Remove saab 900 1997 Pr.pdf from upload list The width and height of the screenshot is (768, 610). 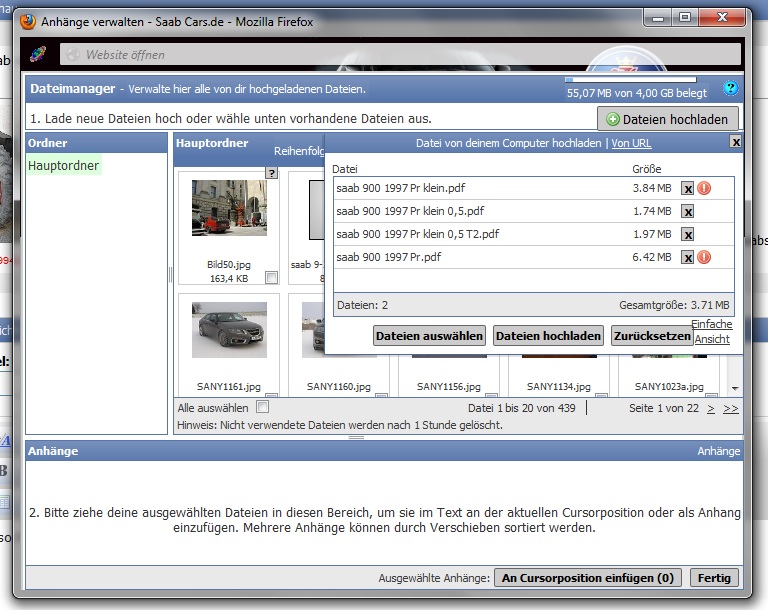pyautogui.click(x=688, y=258)
